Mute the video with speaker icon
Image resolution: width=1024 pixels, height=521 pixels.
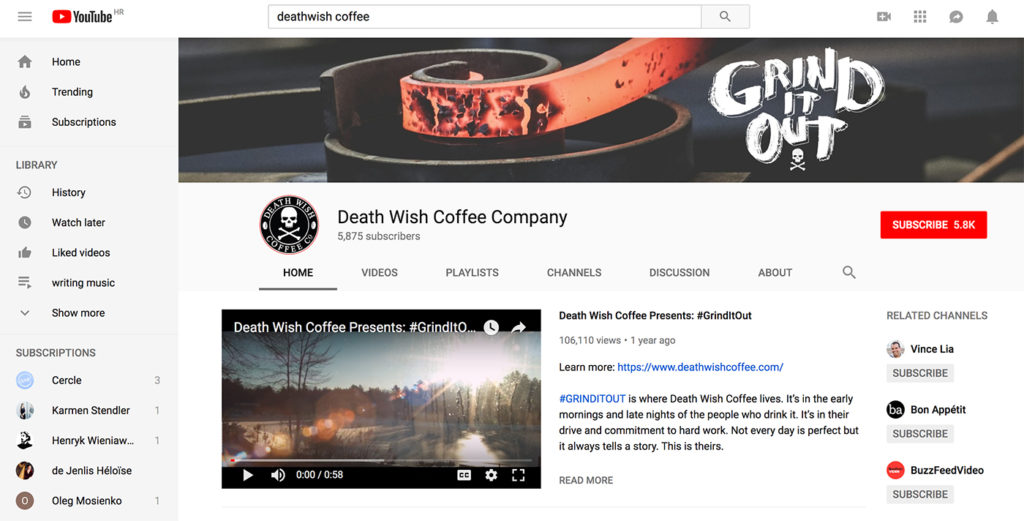pos(278,475)
